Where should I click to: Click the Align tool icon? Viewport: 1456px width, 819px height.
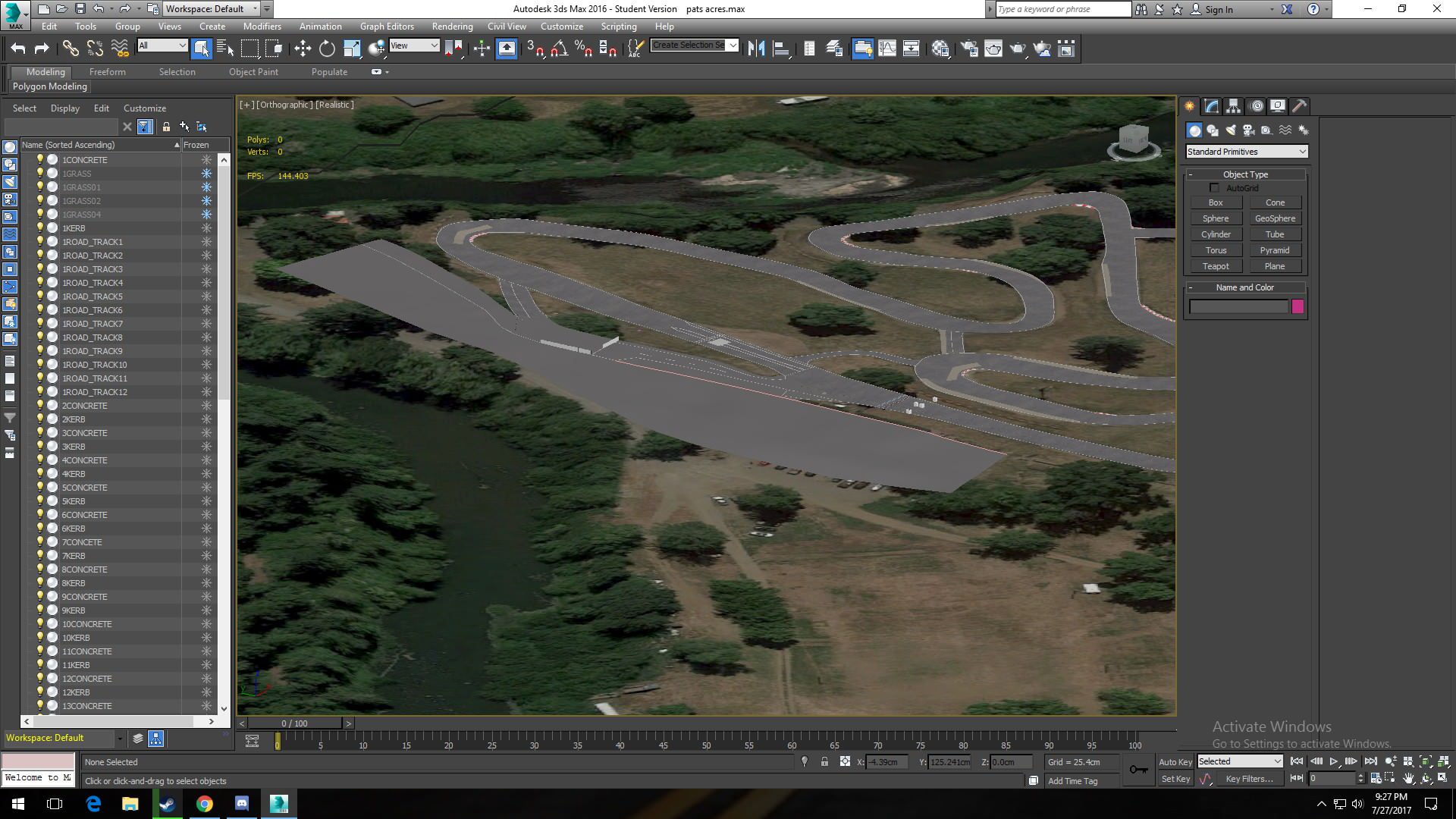[x=781, y=49]
